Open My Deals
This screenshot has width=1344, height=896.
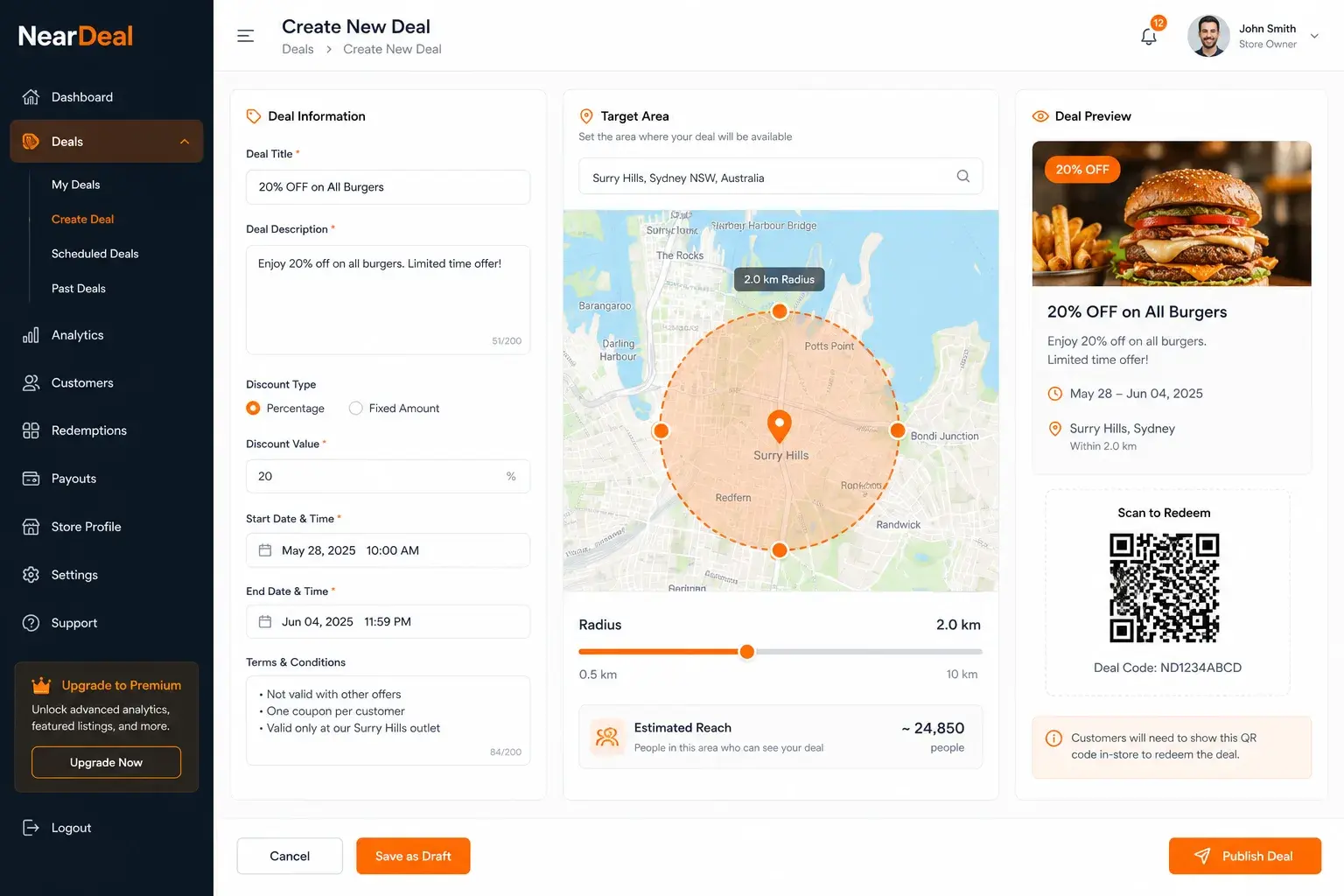75,185
